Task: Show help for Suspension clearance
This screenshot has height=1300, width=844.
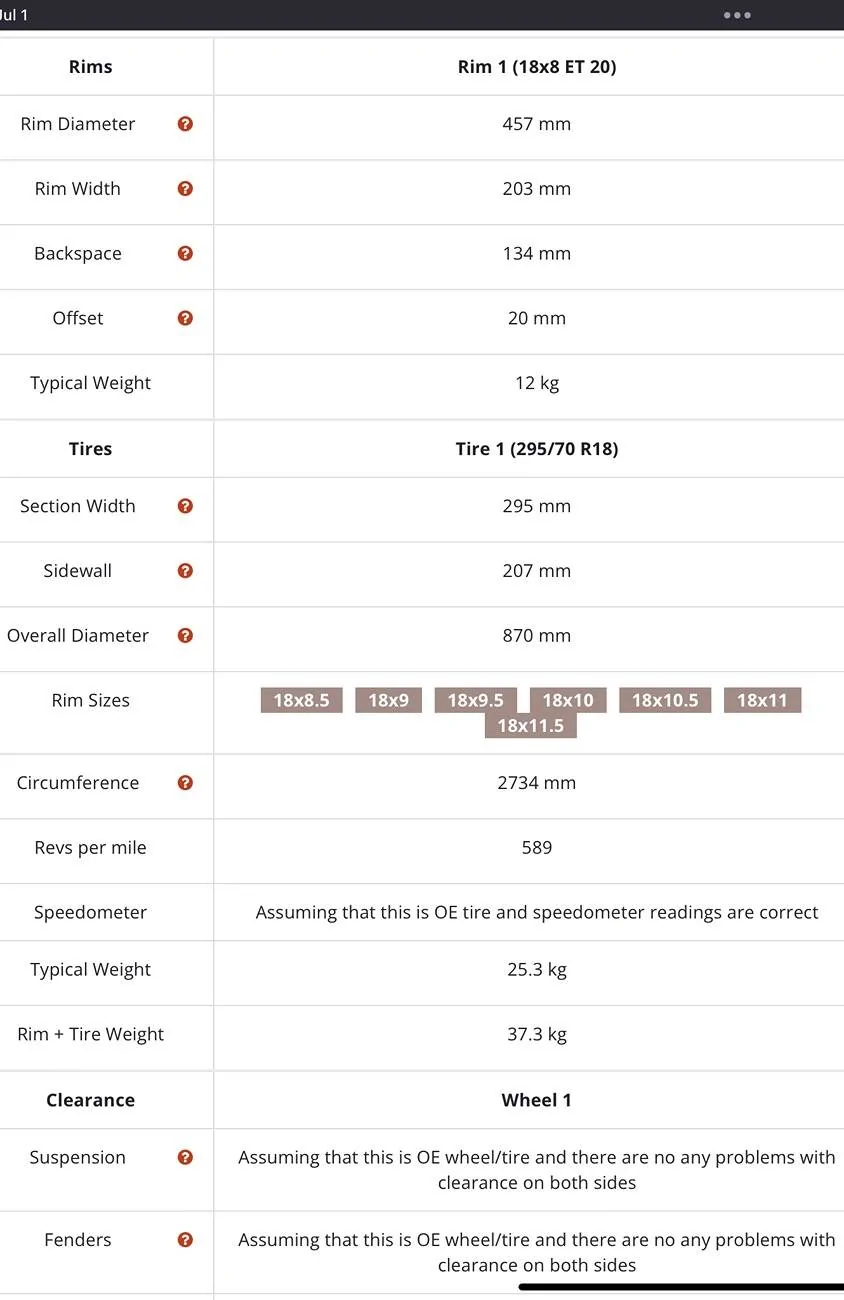Action: (x=185, y=1157)
